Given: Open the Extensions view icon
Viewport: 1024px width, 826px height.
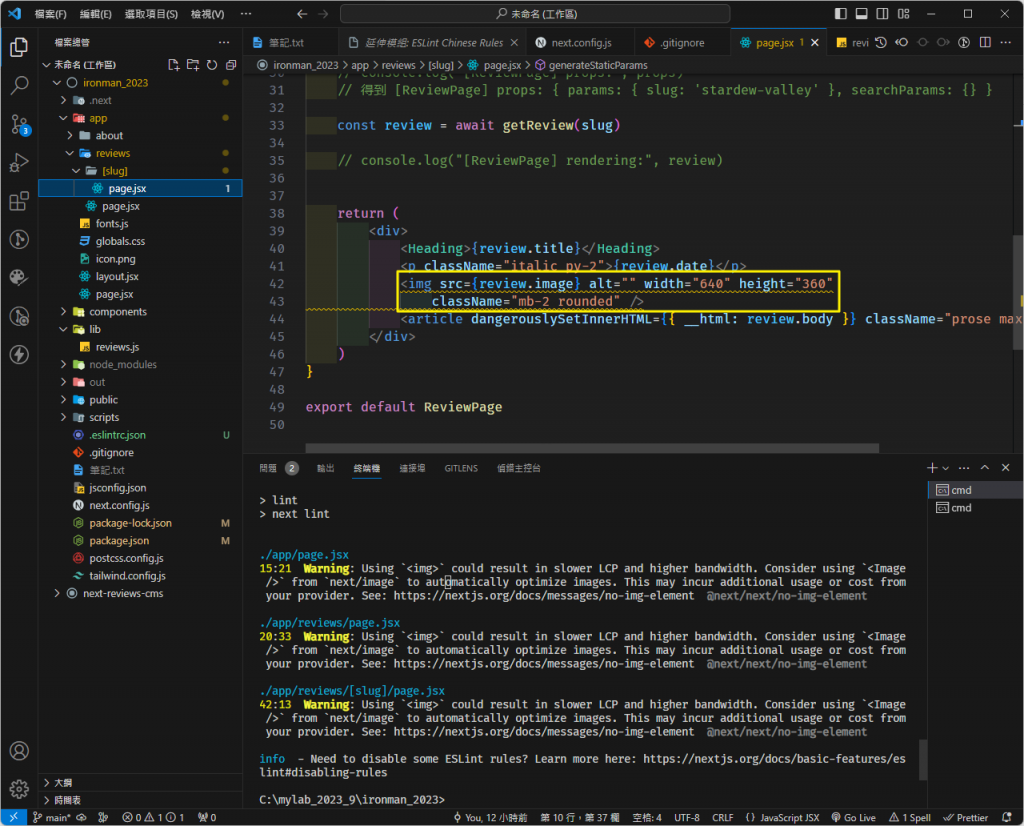Looking at the screenshot, I should point(19,201).
